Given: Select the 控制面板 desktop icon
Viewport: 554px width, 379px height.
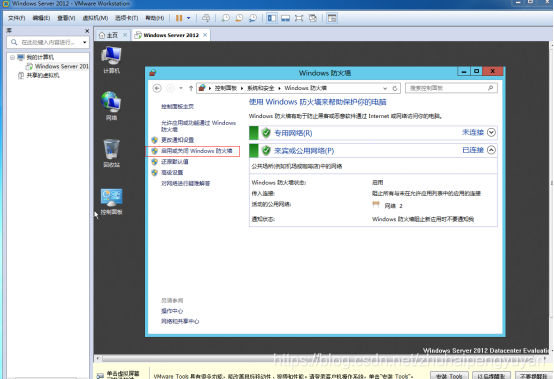Looking at the screenshot, I should [111, 201].
